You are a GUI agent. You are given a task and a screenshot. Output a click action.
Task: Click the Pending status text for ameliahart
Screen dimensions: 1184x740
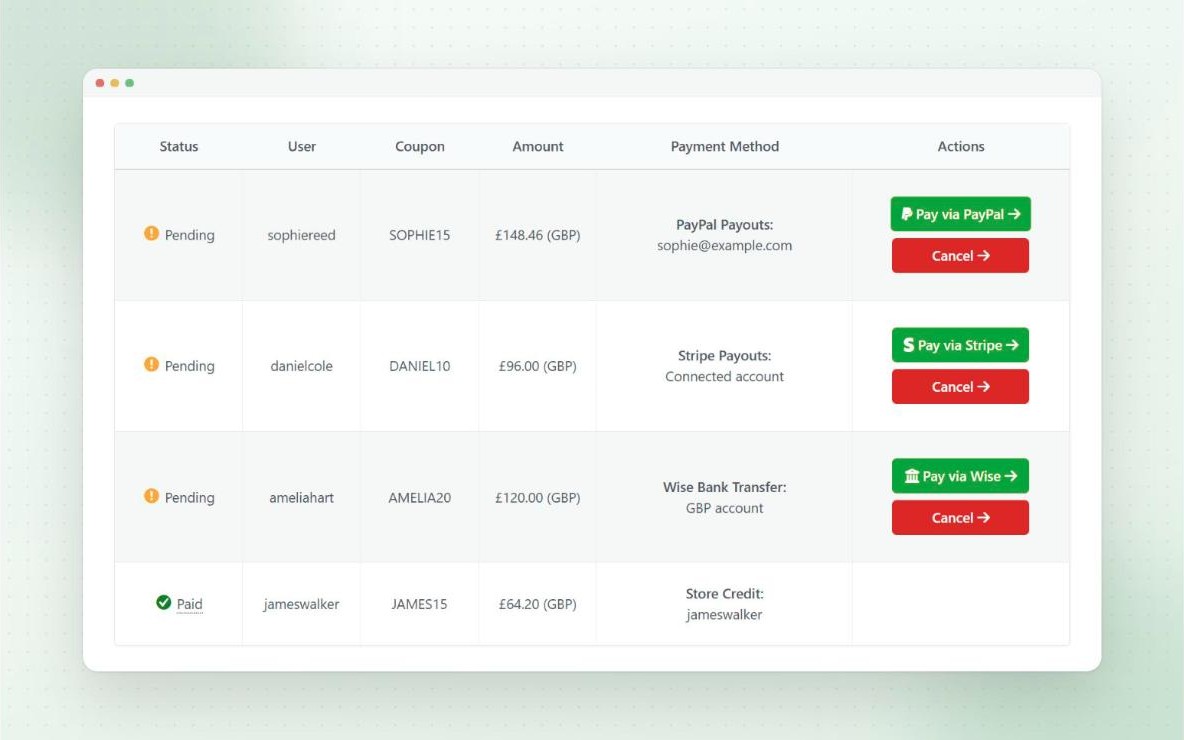click(x=190, y=498)
